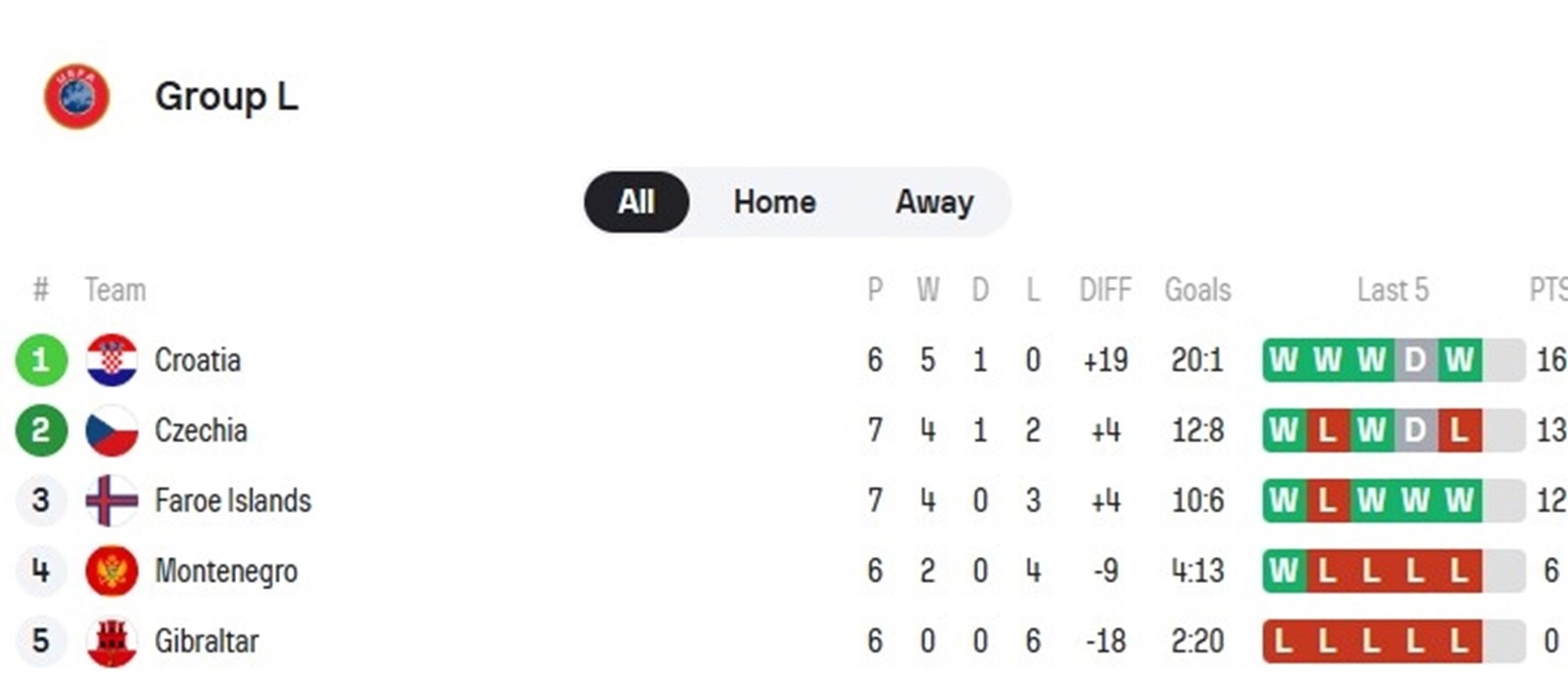Click the DIFF column header
This screenshot has height=694, width=1568.
click(x=1105, y=290)
